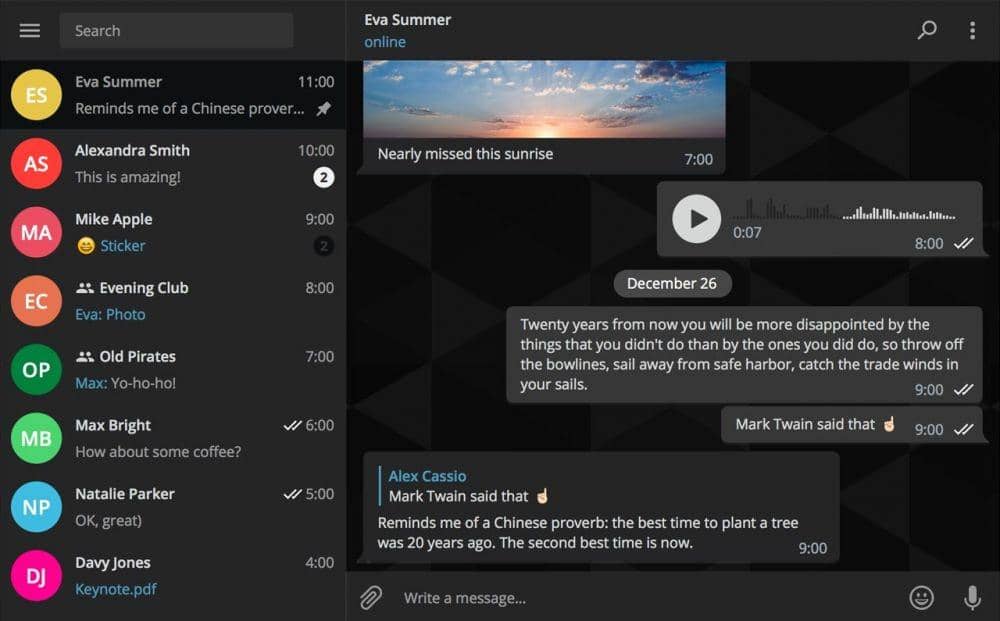Click the unread badge on Alexandra Smith's chat

point(322,177)
